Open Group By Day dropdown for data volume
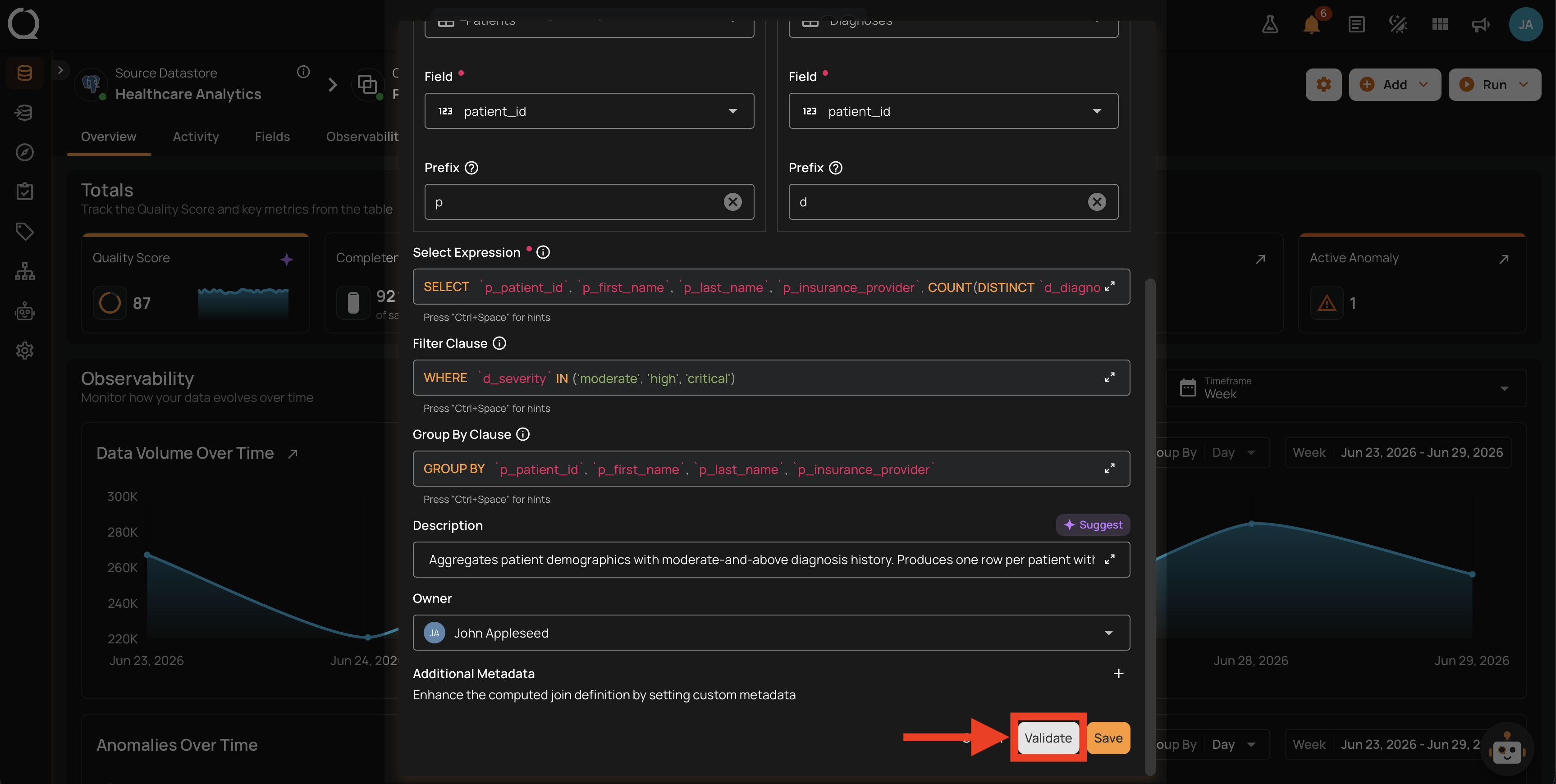This screenshot has width=1556, height=784. coord(1235,452)
